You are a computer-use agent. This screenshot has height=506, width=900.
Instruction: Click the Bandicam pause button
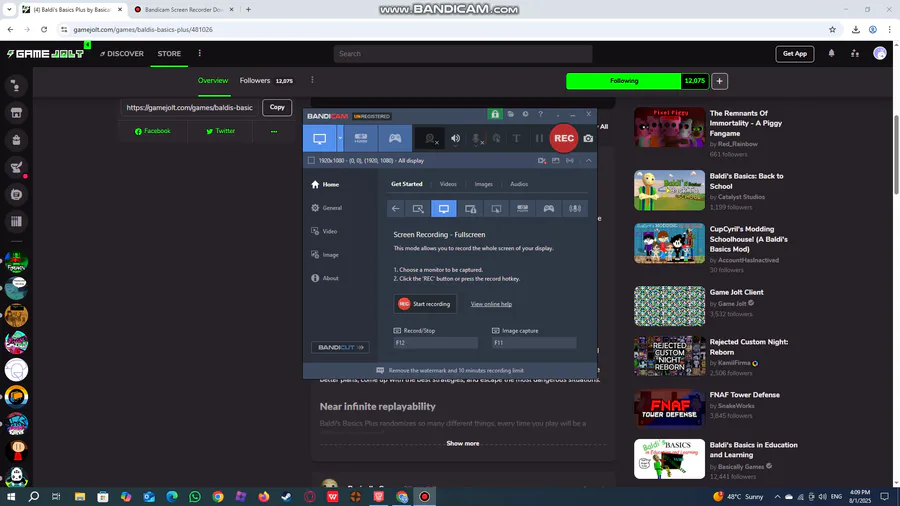(x=539, y=138)
